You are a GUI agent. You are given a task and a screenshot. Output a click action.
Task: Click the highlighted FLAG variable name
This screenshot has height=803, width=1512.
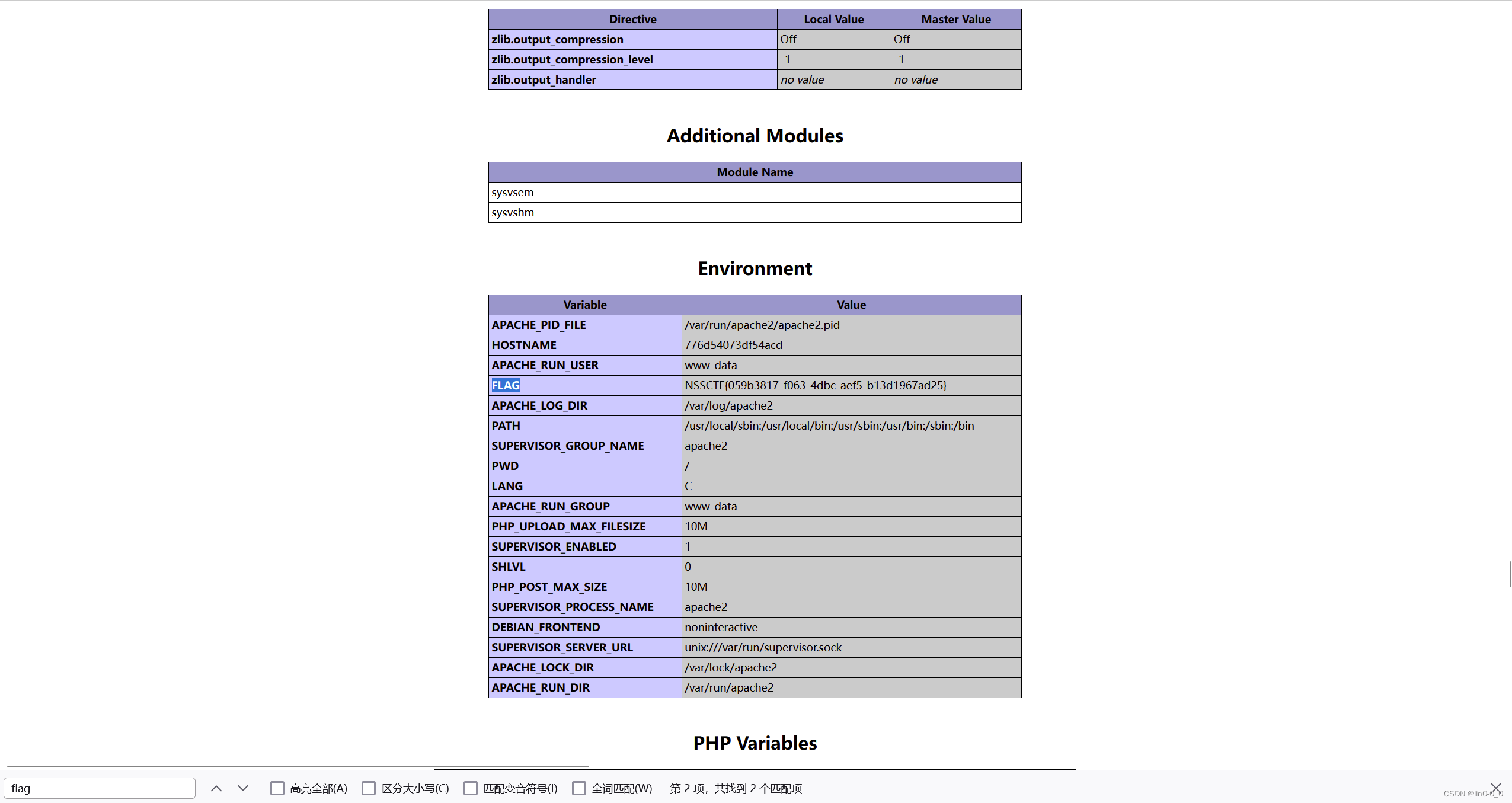pos(506,385)
